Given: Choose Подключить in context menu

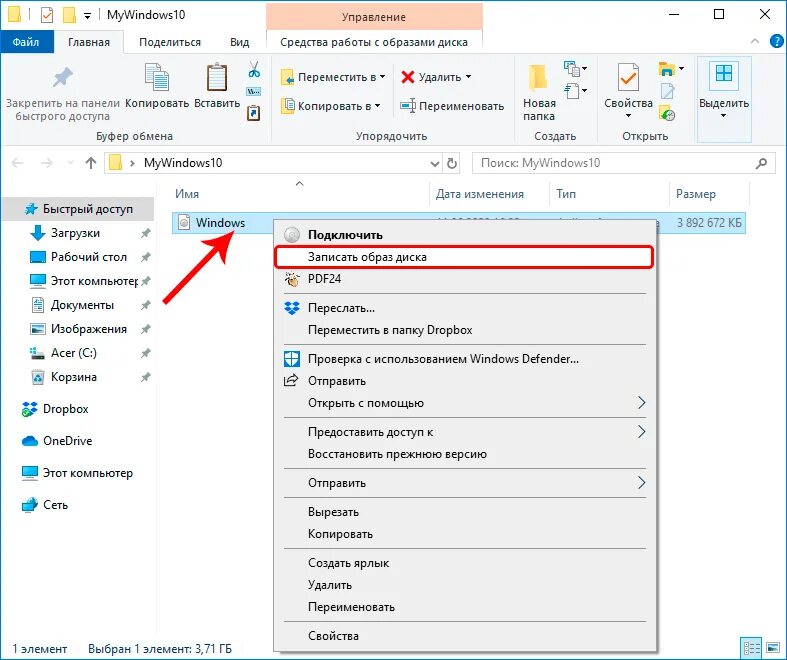Looking at the screenshot, I should coord(465,235).
